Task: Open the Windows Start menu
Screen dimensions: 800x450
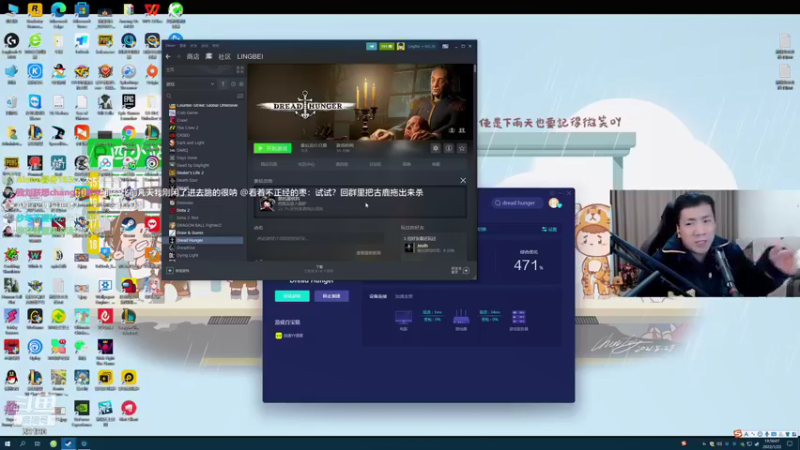Action: click(x=7, y=444)
